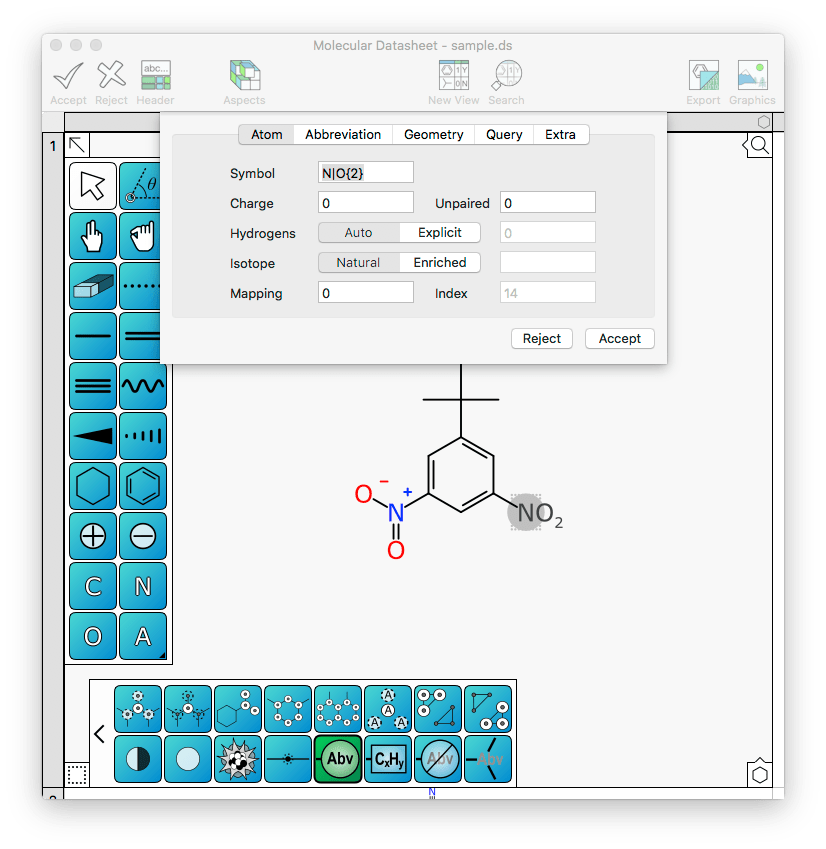Viewport: 826px width, 849px height.
Task: Select the positive charge (plus) tool
Action: 93,536
